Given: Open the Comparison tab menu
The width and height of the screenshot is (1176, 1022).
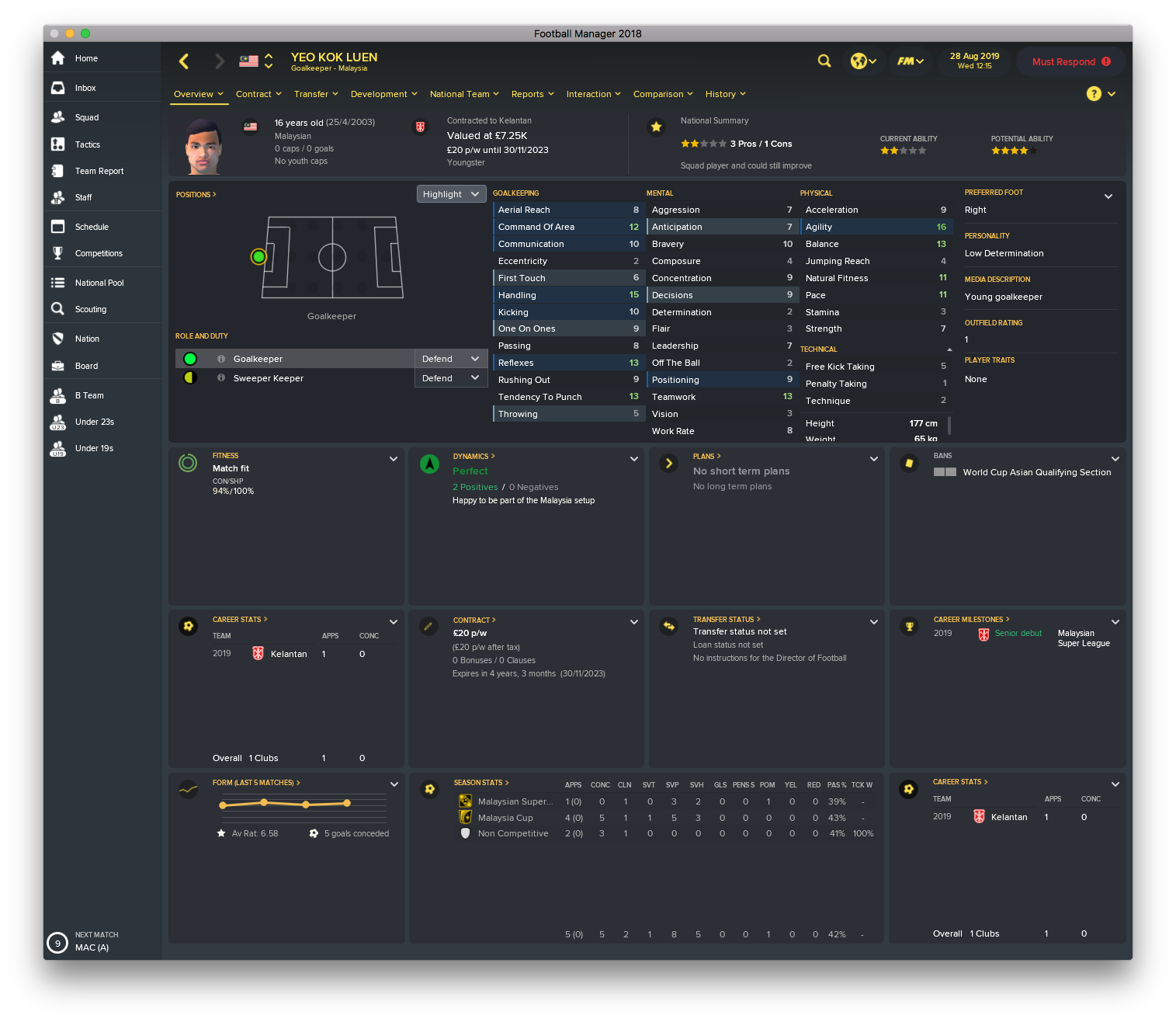Looking at the screenshot, I should [663, 94].
